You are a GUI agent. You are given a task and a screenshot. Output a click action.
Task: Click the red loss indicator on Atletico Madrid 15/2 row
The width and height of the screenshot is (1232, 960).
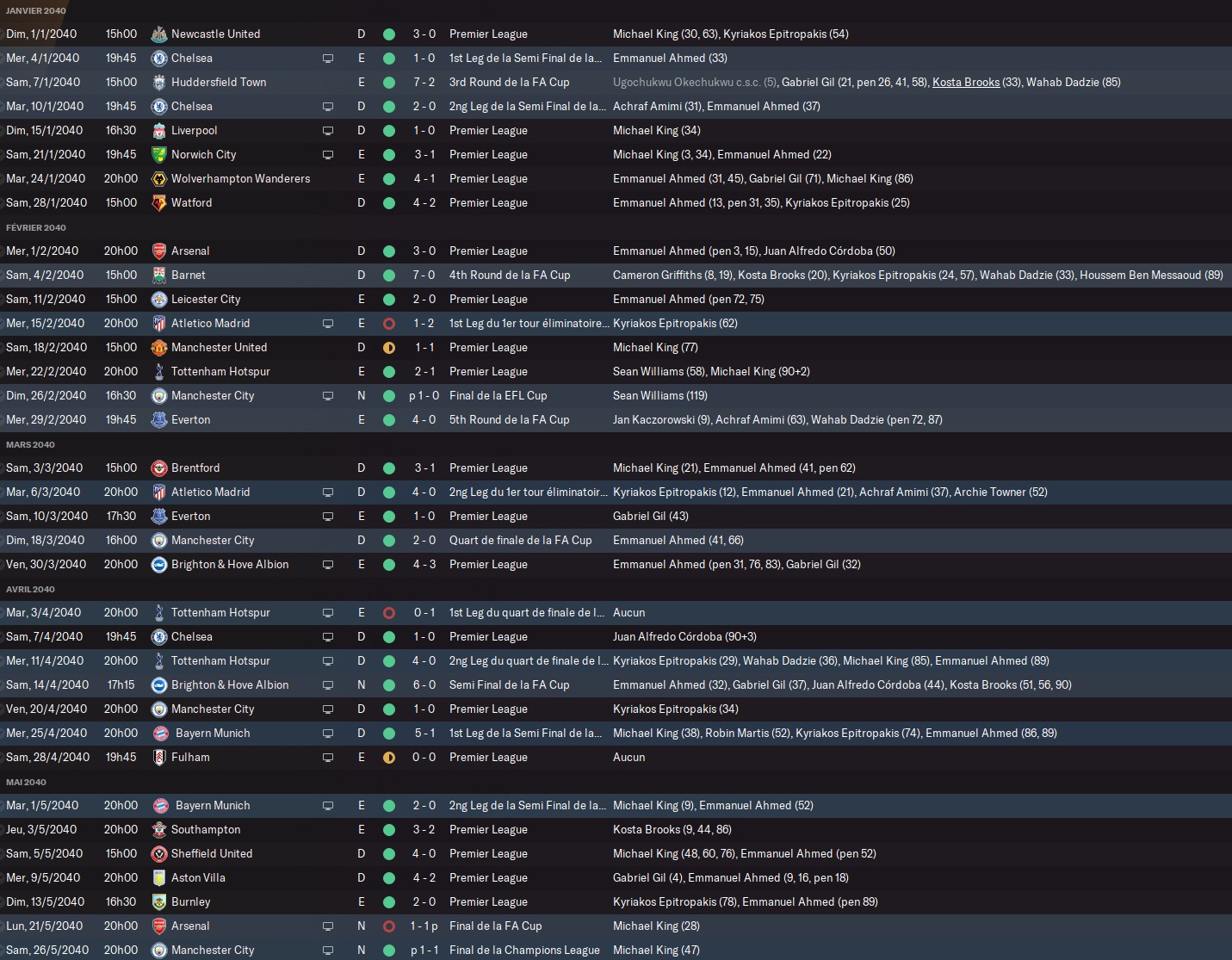click(389, 324)
